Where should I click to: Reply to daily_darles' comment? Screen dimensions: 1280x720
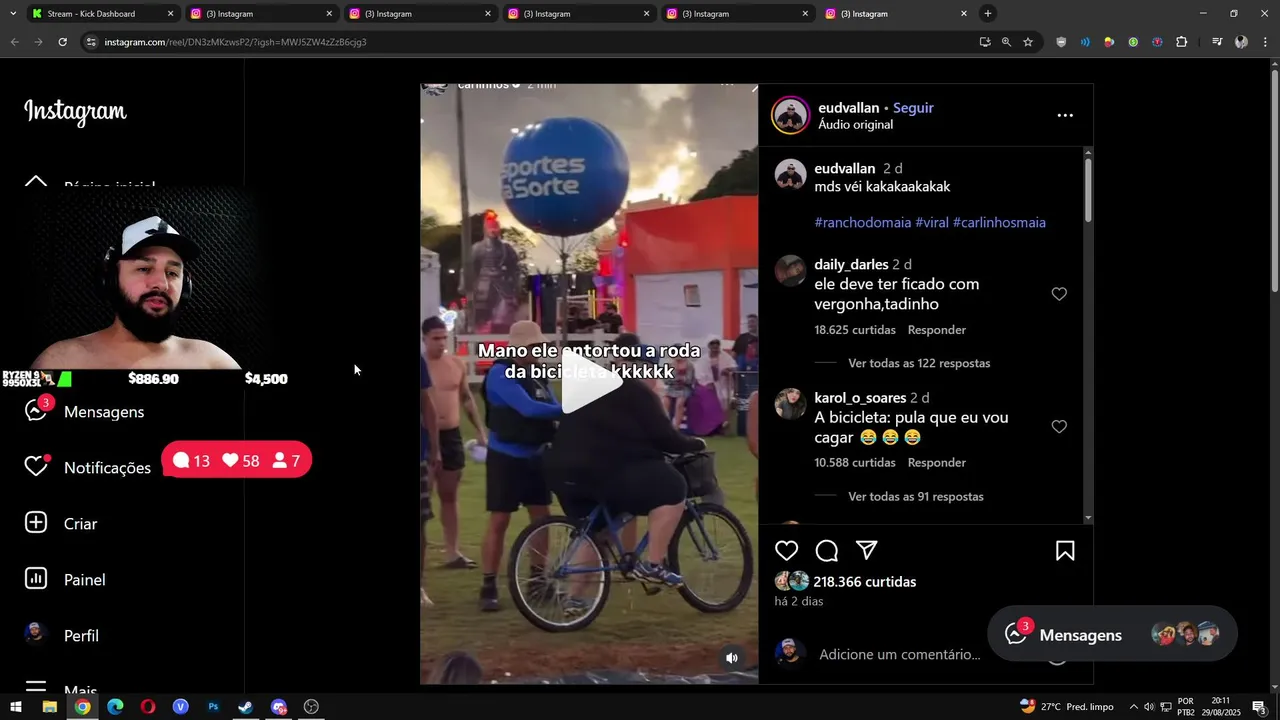coord(937,330)
